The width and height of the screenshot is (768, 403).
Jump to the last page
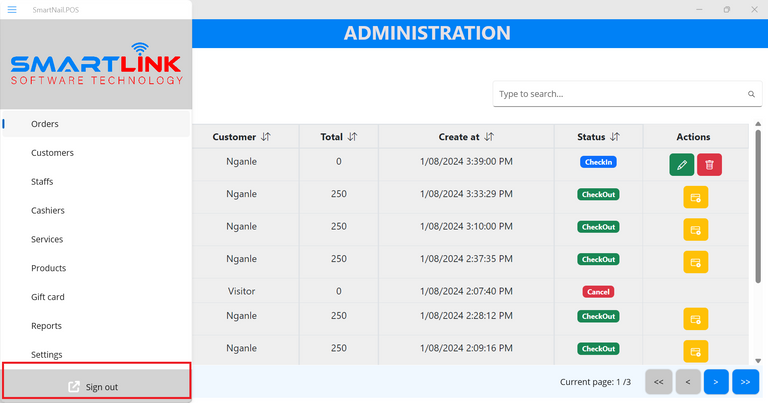pyautogui.click(x=745, y=381)
